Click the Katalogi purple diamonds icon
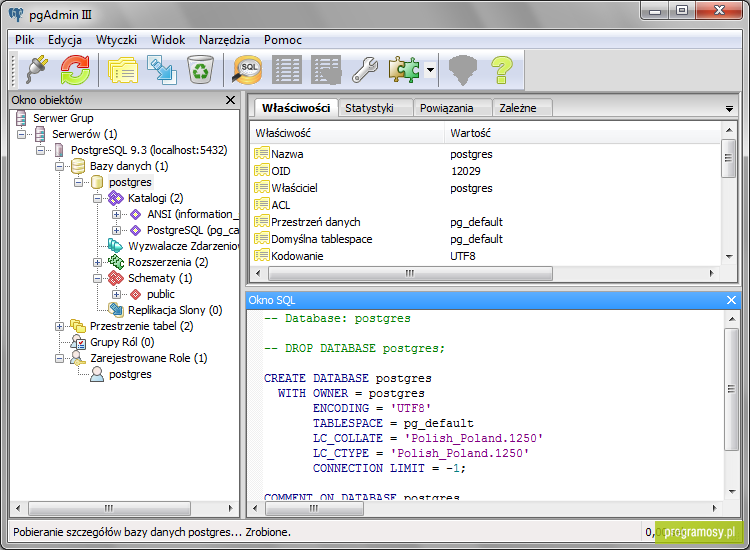Viewport: 750px width, 550px height. point(116,198)
